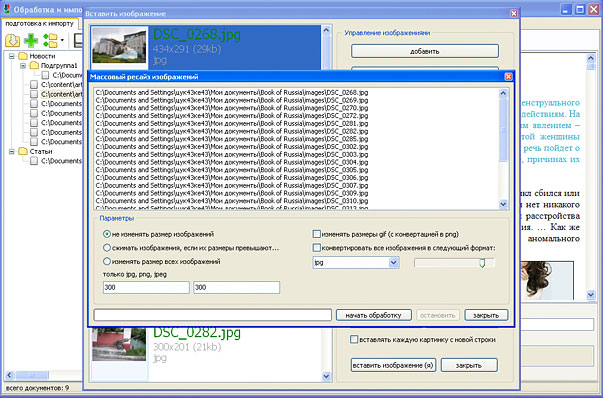Click начать обработку button

373,315
